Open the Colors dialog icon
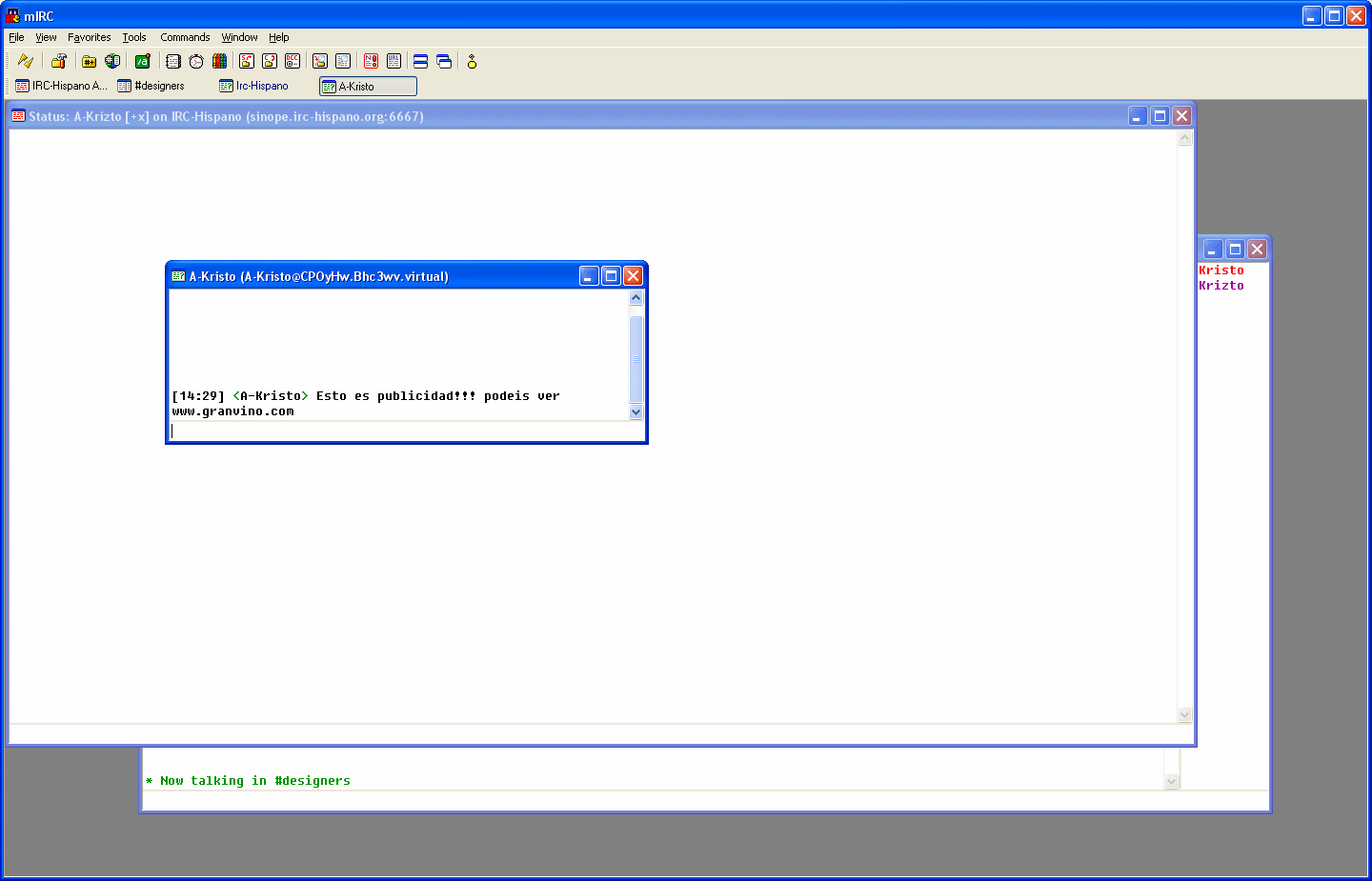 coord(220,61)
